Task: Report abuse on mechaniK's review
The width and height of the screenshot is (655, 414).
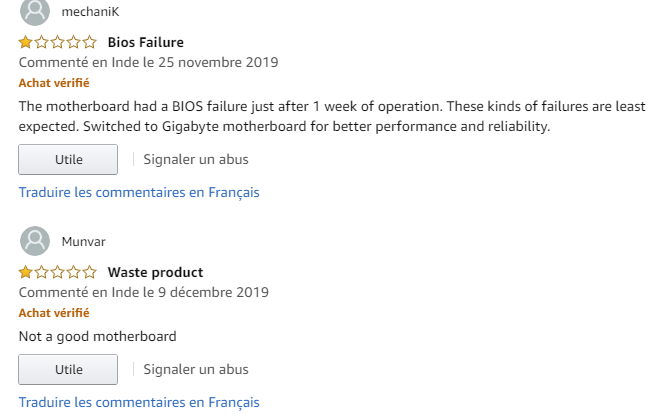Action: coord(196,159)
